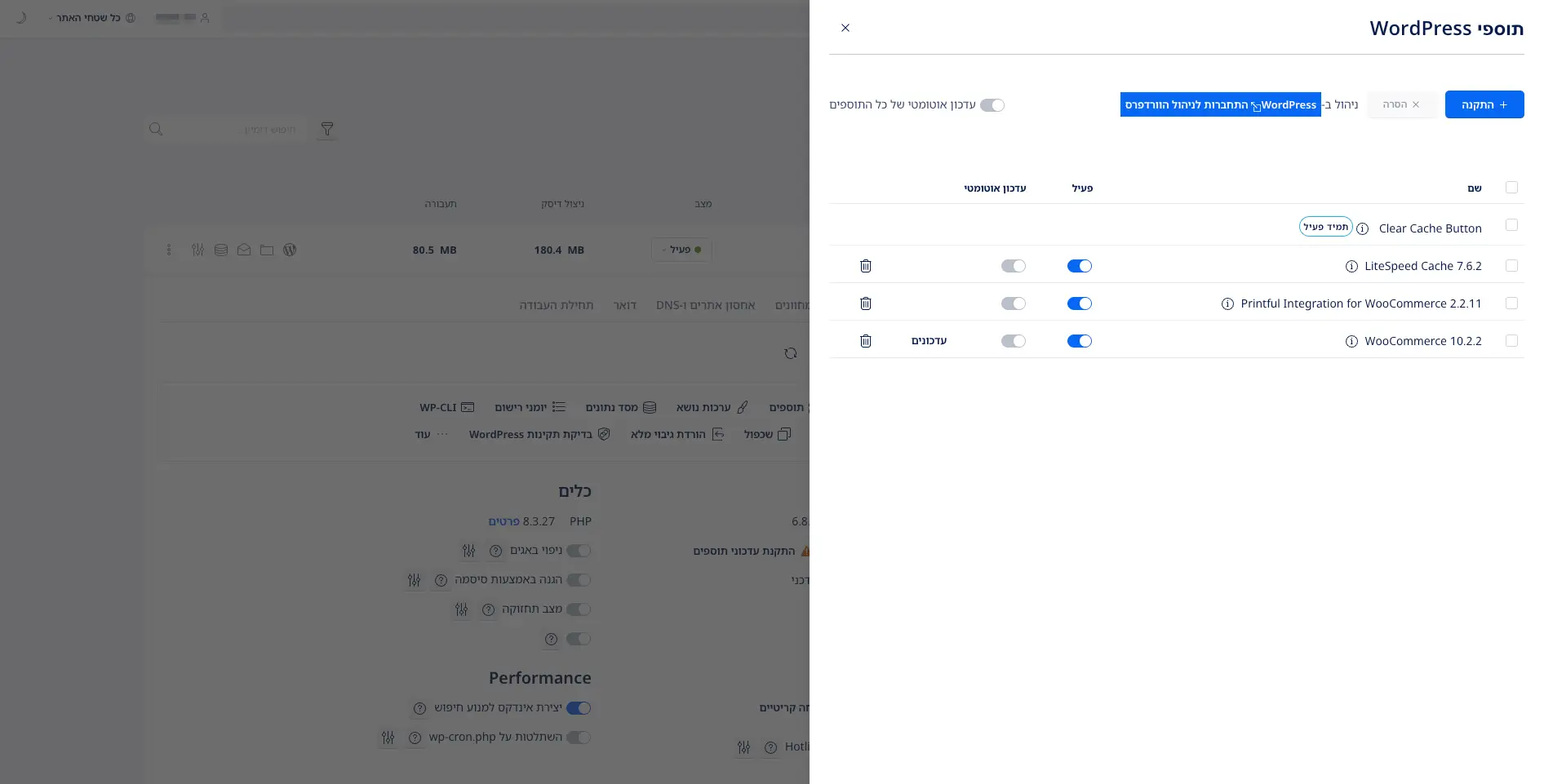Viewport: 1544px width, 784px height.
Task: Click the blue 'התקנה' install button
Action: click(1484, 104)
